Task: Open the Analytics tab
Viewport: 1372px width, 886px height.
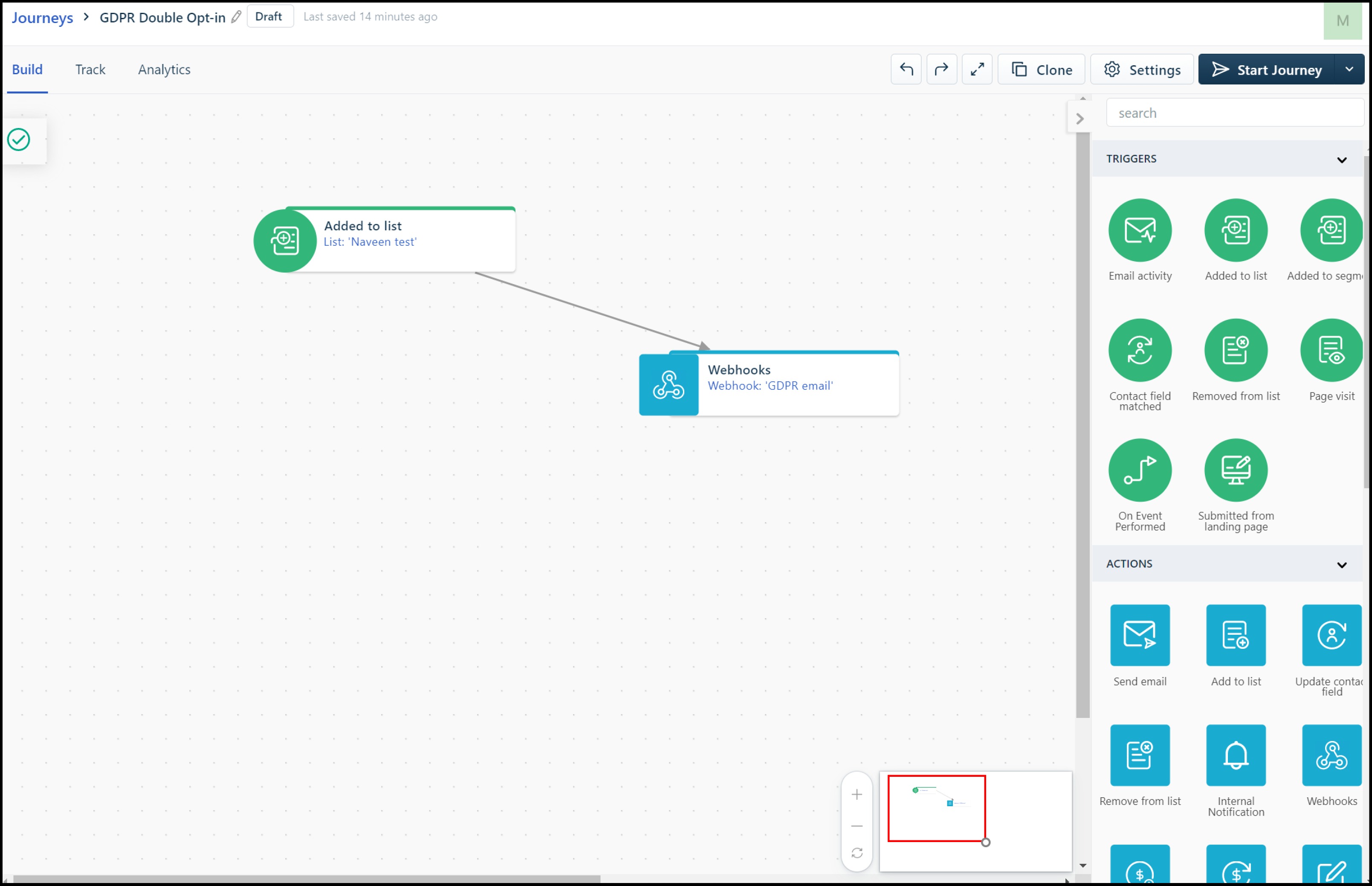Action: tap(164, 70)
